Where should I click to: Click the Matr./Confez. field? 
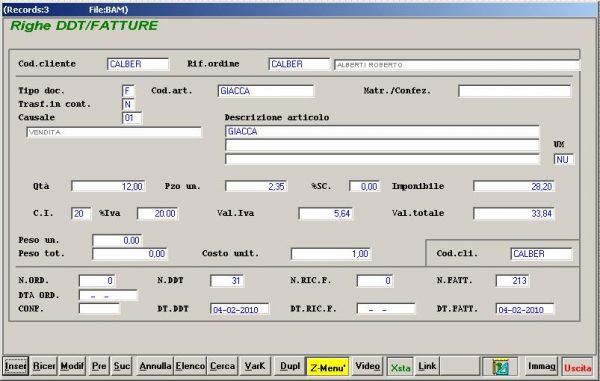(514, 91)
